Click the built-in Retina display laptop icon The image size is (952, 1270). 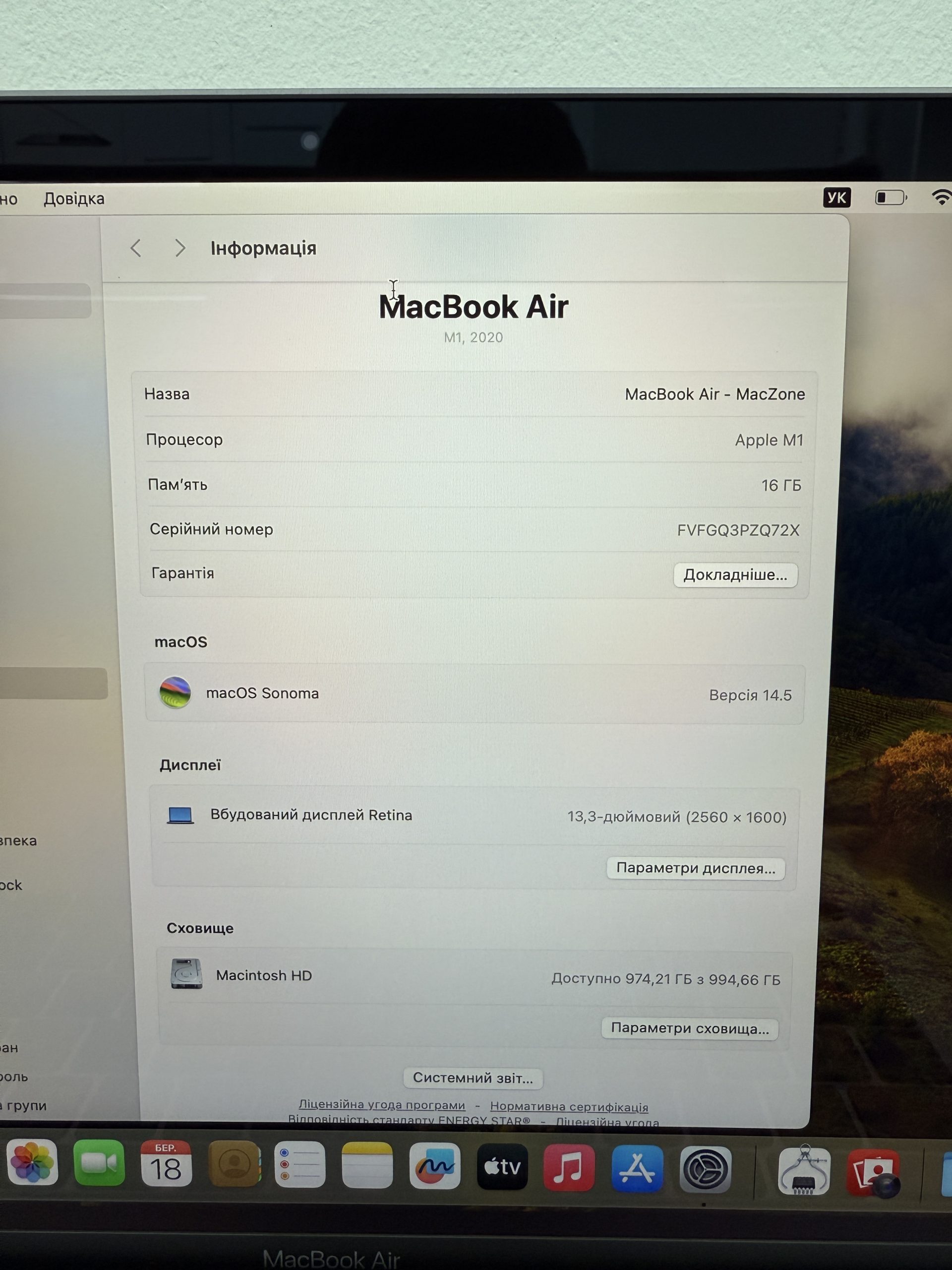(180, 815)
